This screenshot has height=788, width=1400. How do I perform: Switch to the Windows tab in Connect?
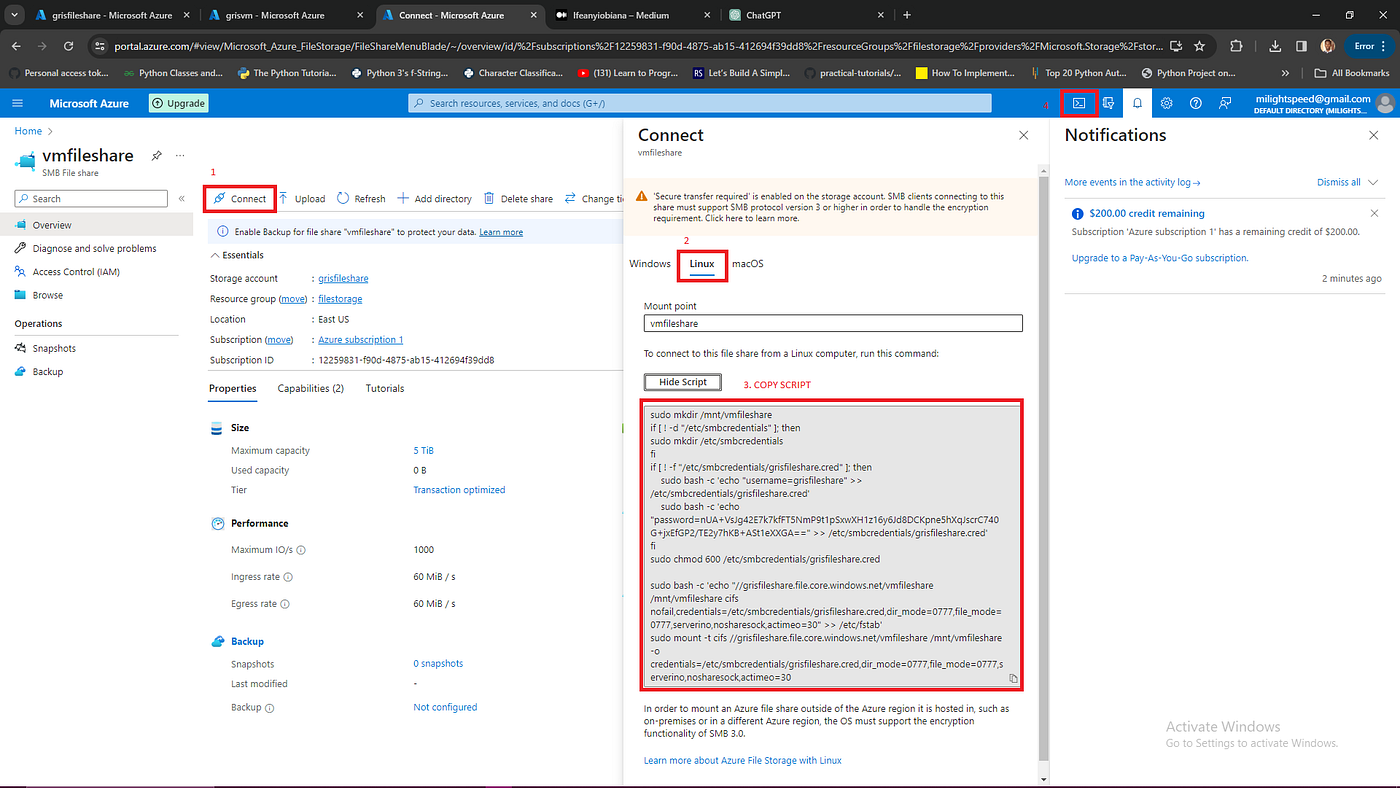(650, 264)
